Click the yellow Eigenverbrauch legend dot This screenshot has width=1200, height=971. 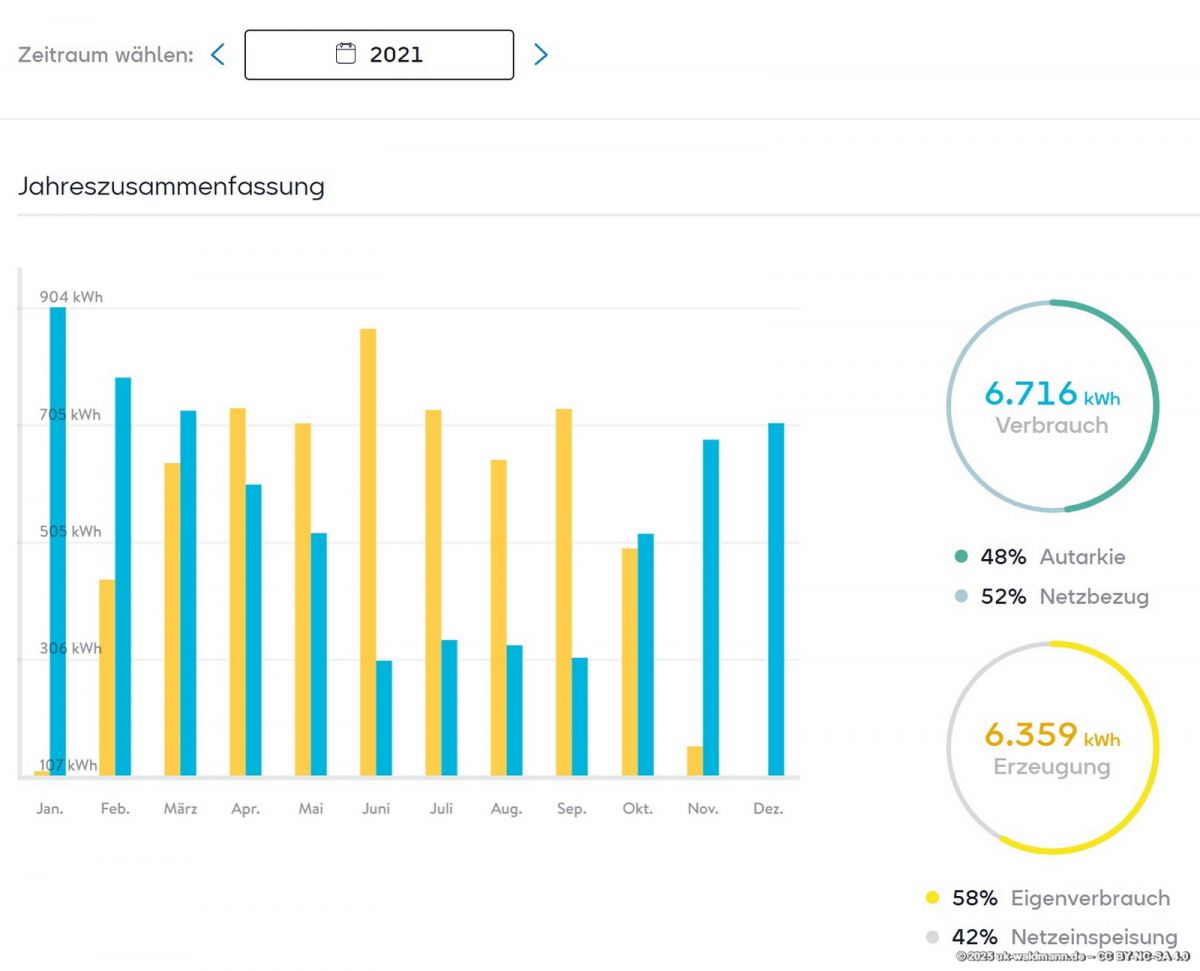(x=933, y=898)
